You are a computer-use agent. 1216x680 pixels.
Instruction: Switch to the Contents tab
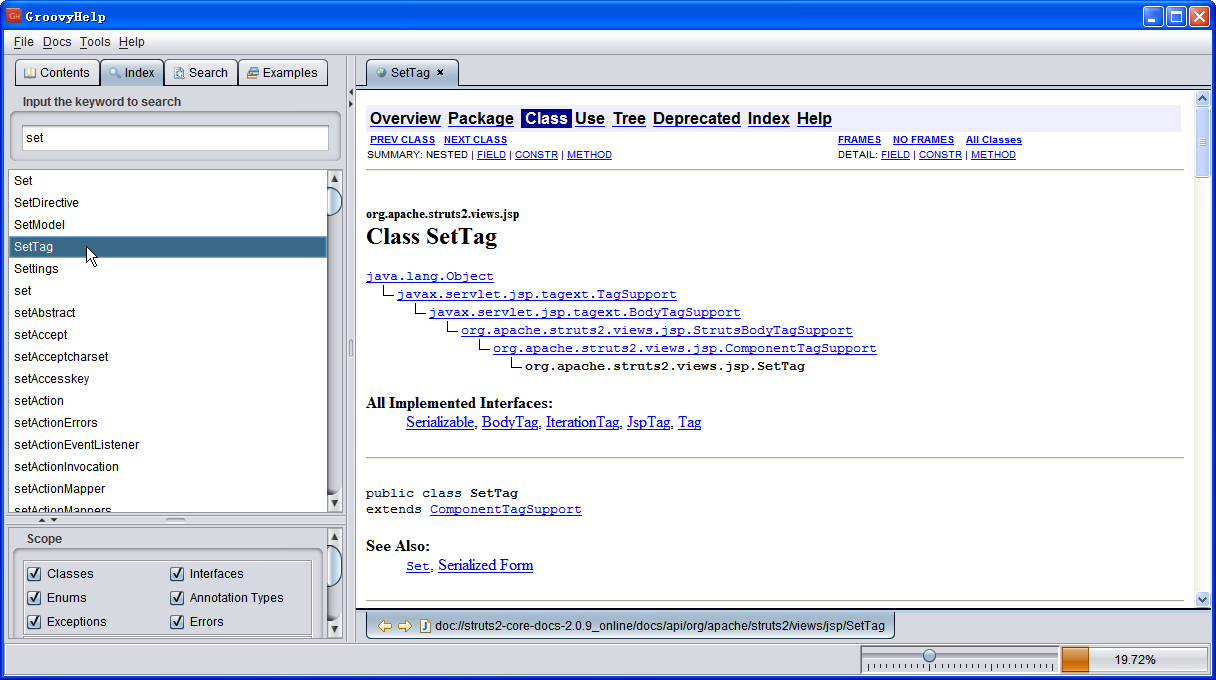(x=57, y=73)
